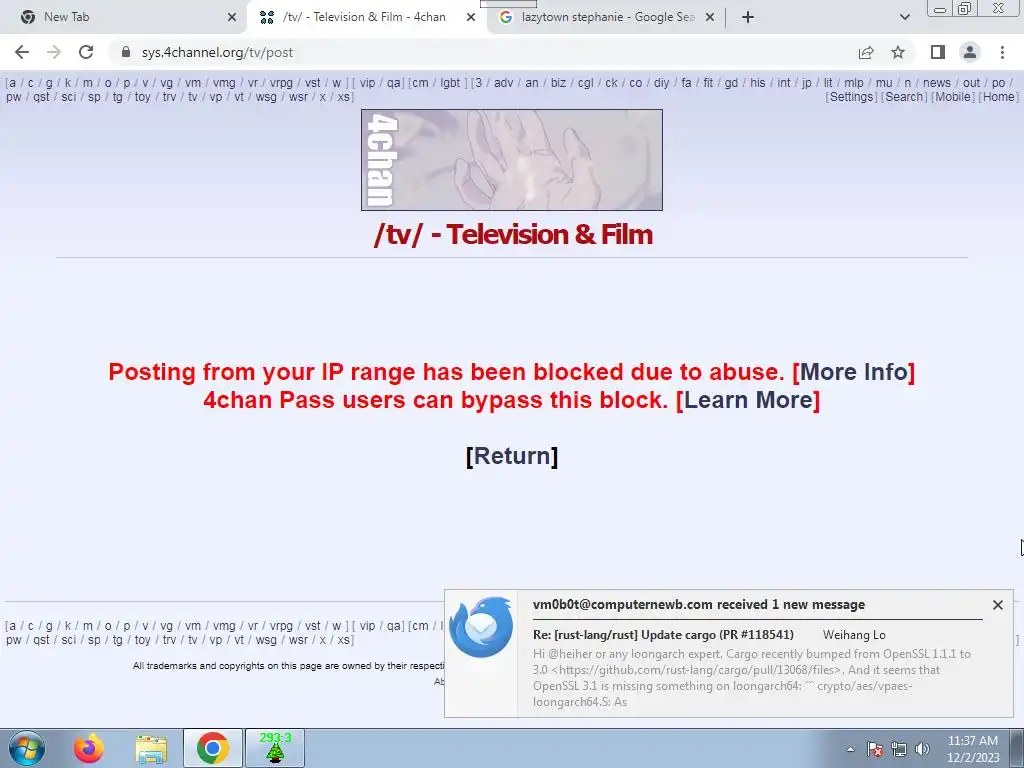Reload the page with the refresh icon
Viewport: 1024px width, 768px height.
(x=86, y=52)
